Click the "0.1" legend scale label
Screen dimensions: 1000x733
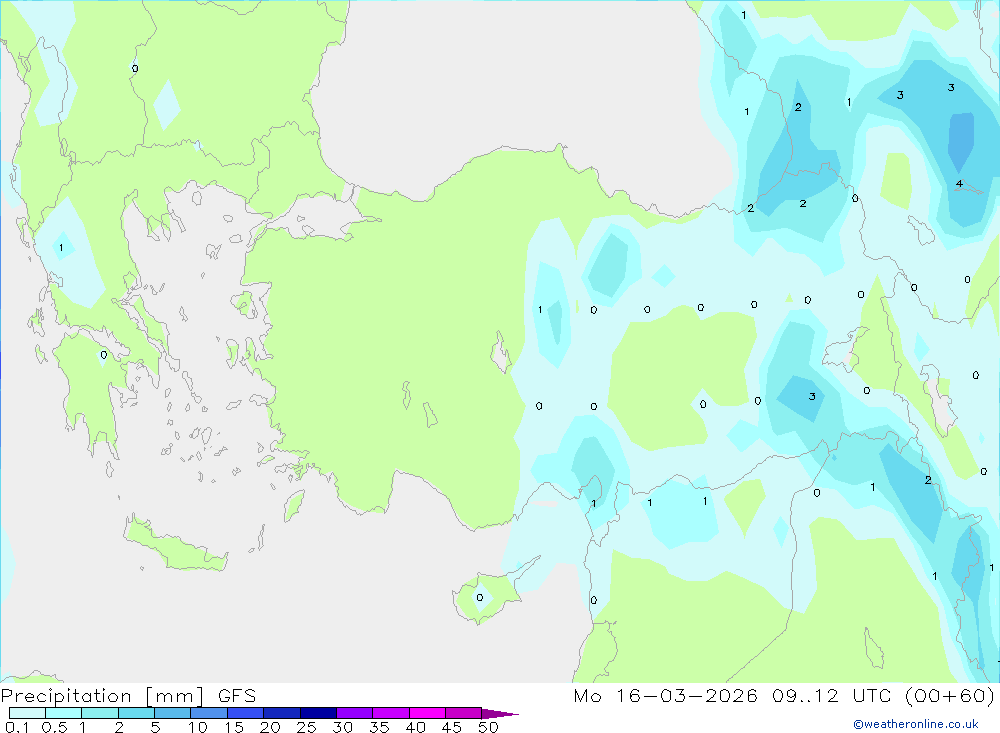point(17,727)
